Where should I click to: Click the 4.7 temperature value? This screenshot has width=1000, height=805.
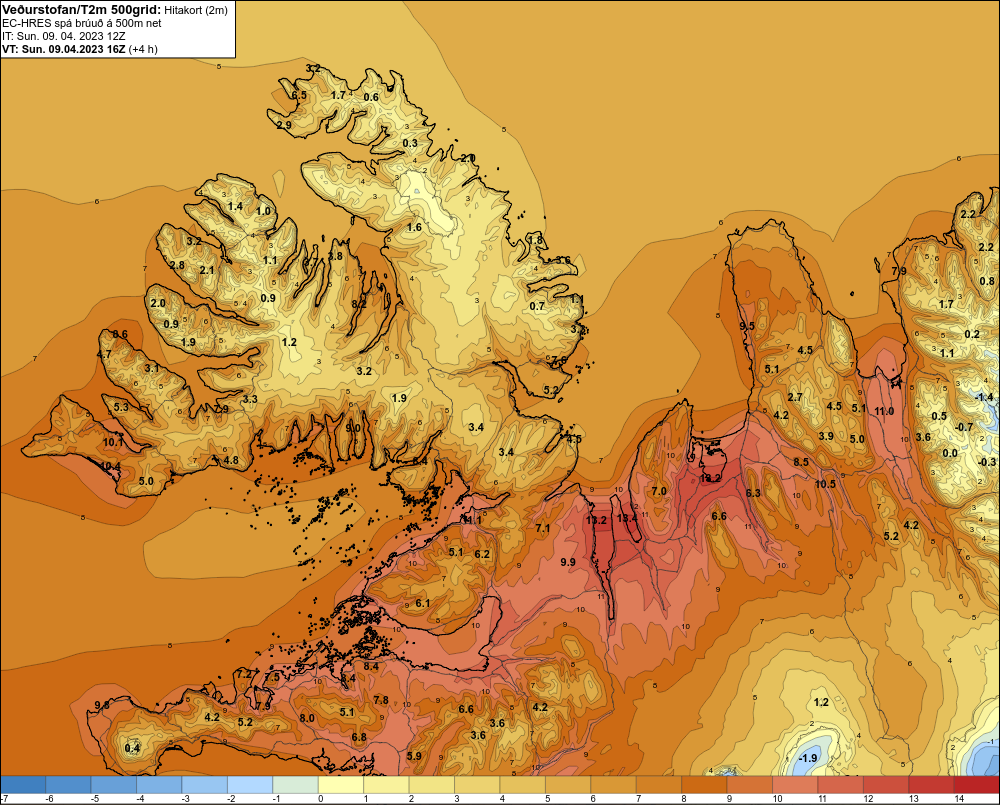104,355
